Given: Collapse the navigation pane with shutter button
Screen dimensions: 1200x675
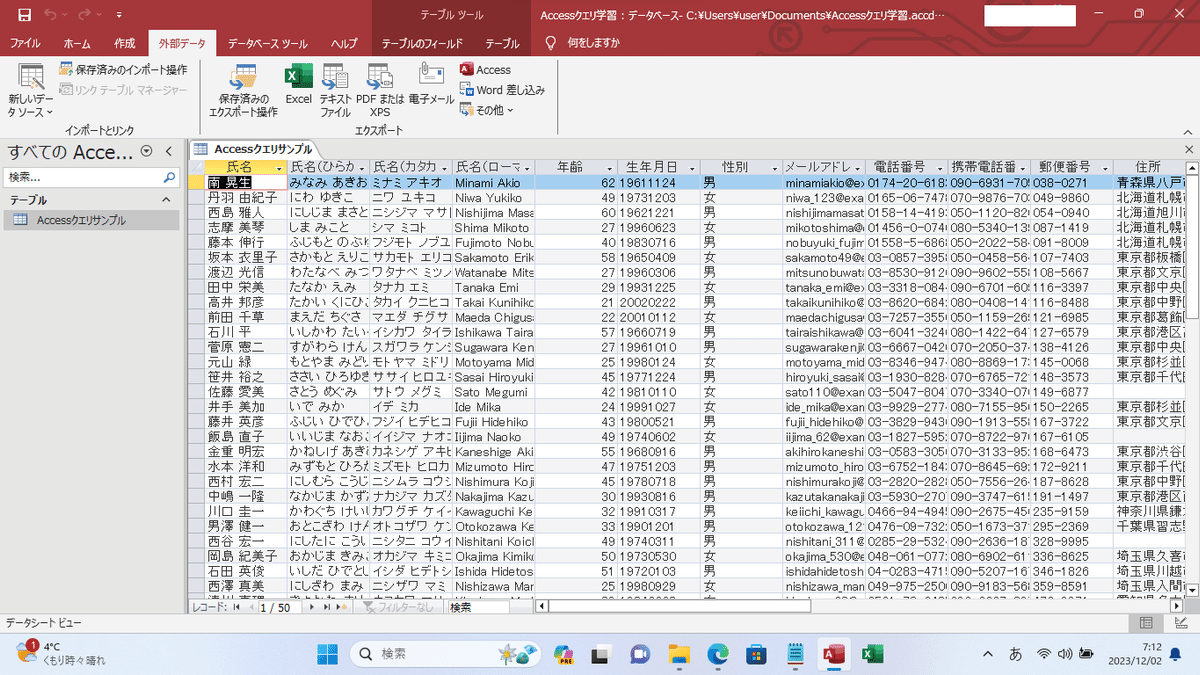Looking at the screenshot, I should click(170, 151).
